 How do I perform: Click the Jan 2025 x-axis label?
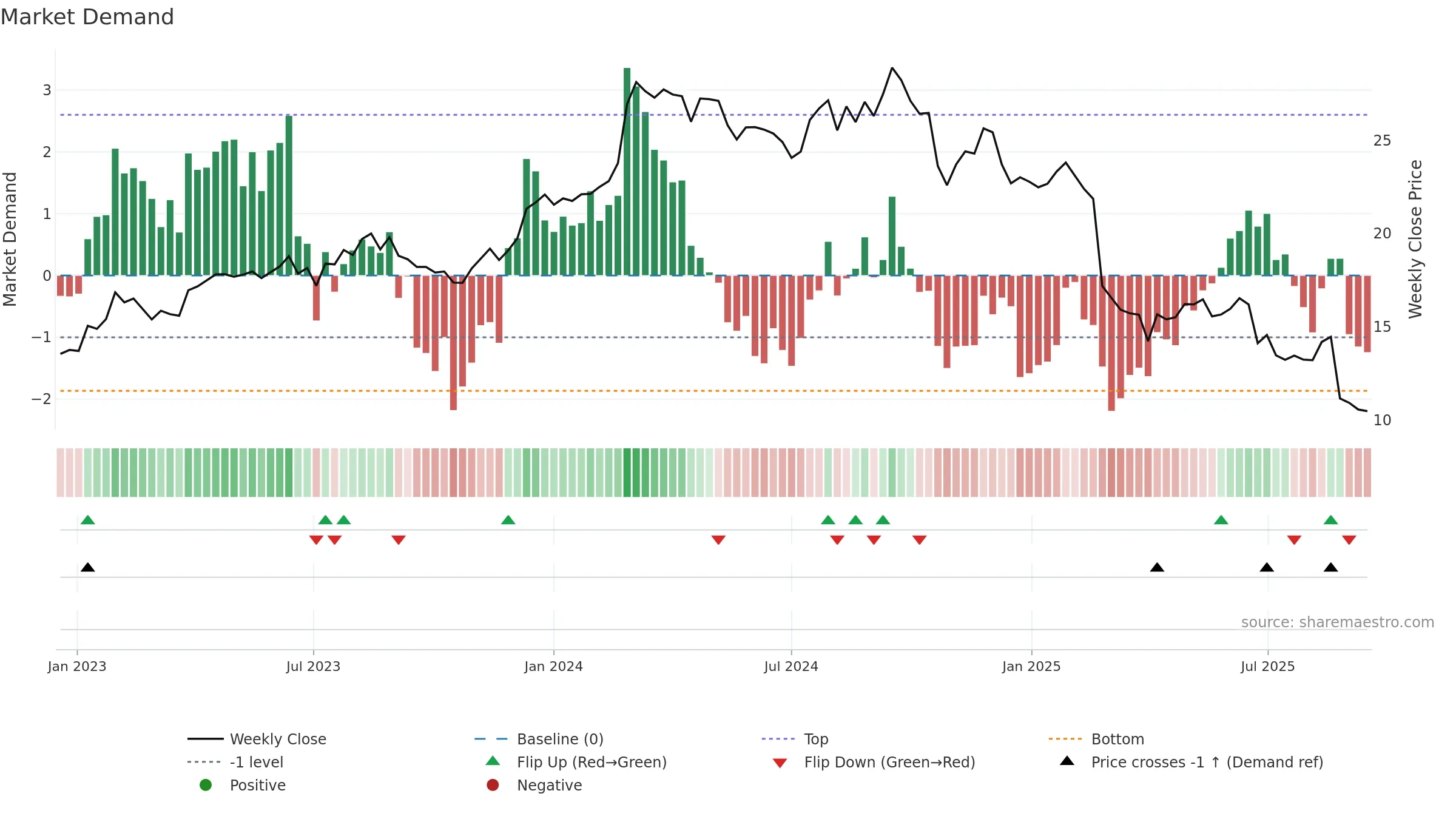1031,667
